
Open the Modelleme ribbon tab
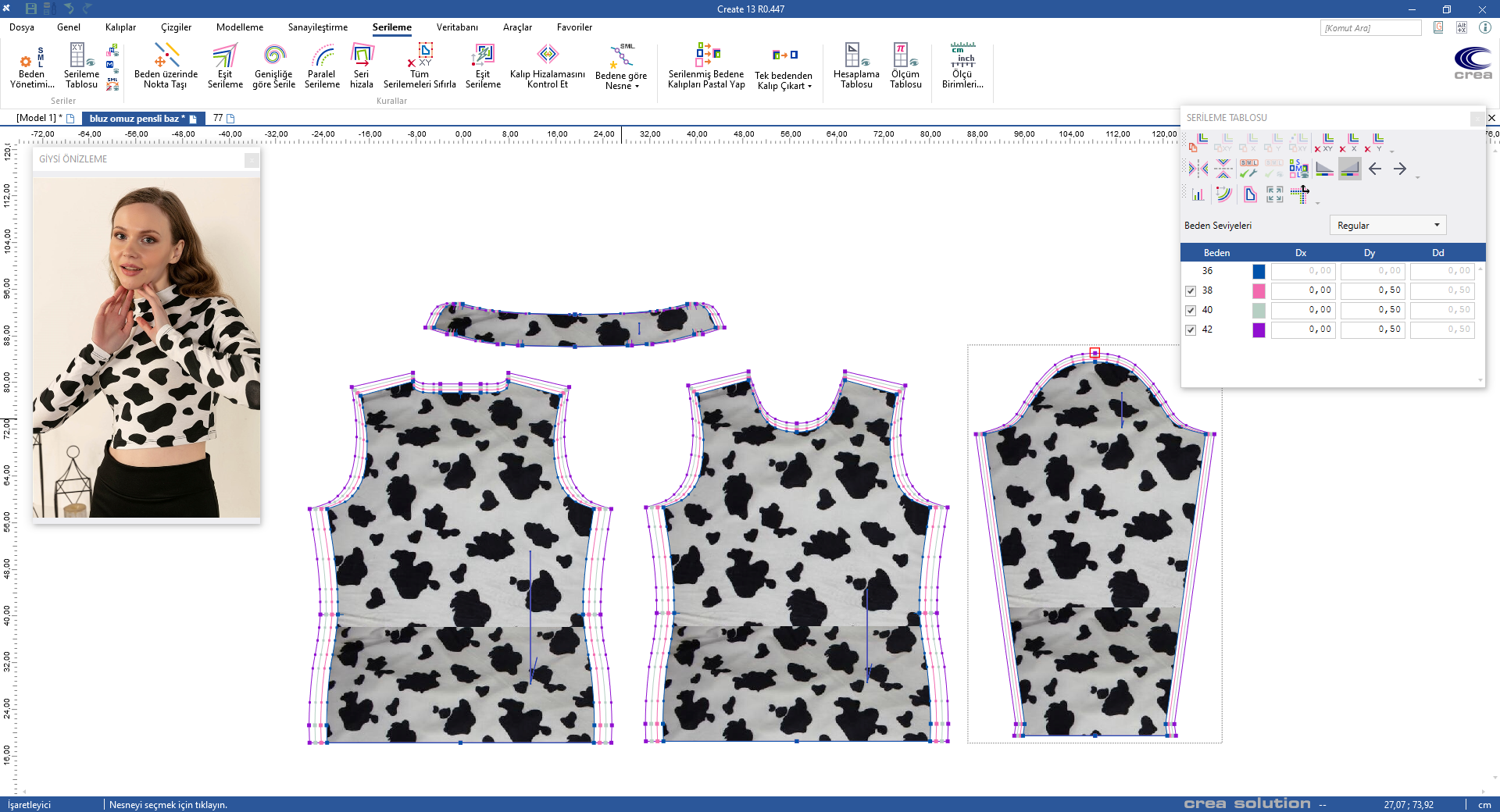click(240, 27)
